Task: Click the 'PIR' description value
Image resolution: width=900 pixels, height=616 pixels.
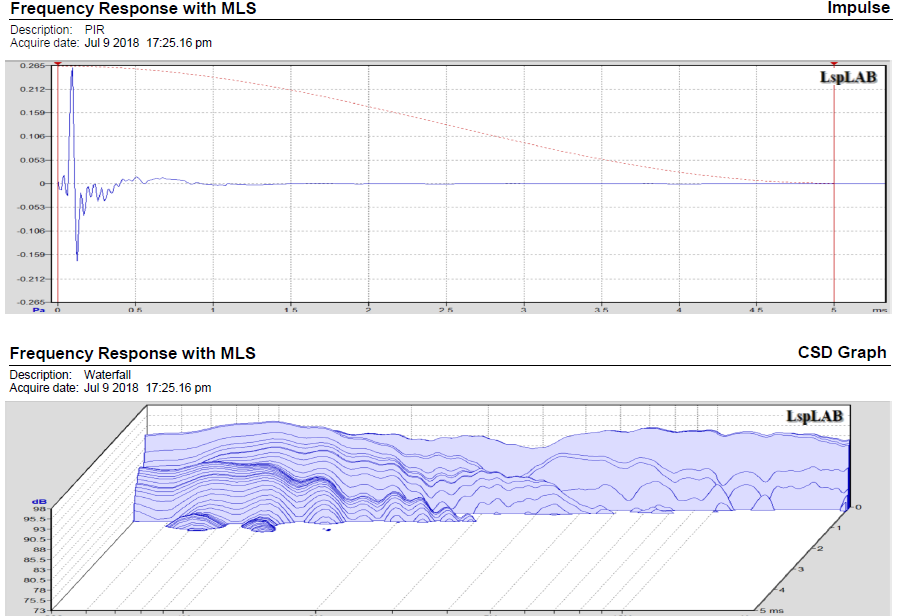Action: (x=95, y=29)
